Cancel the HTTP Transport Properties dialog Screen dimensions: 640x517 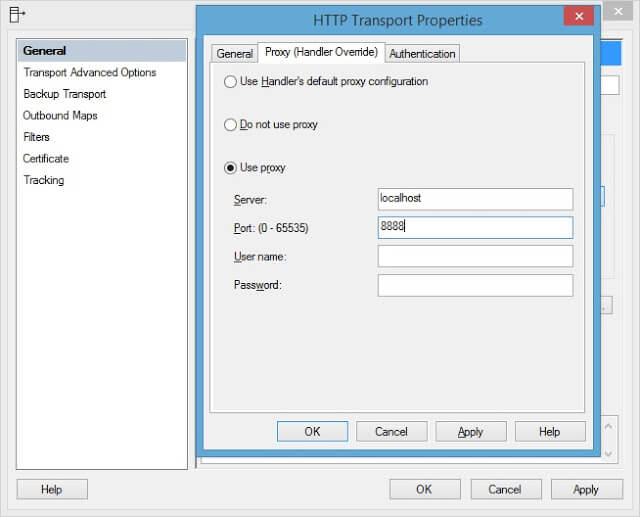pyautogui.click(x=391, y=432)
